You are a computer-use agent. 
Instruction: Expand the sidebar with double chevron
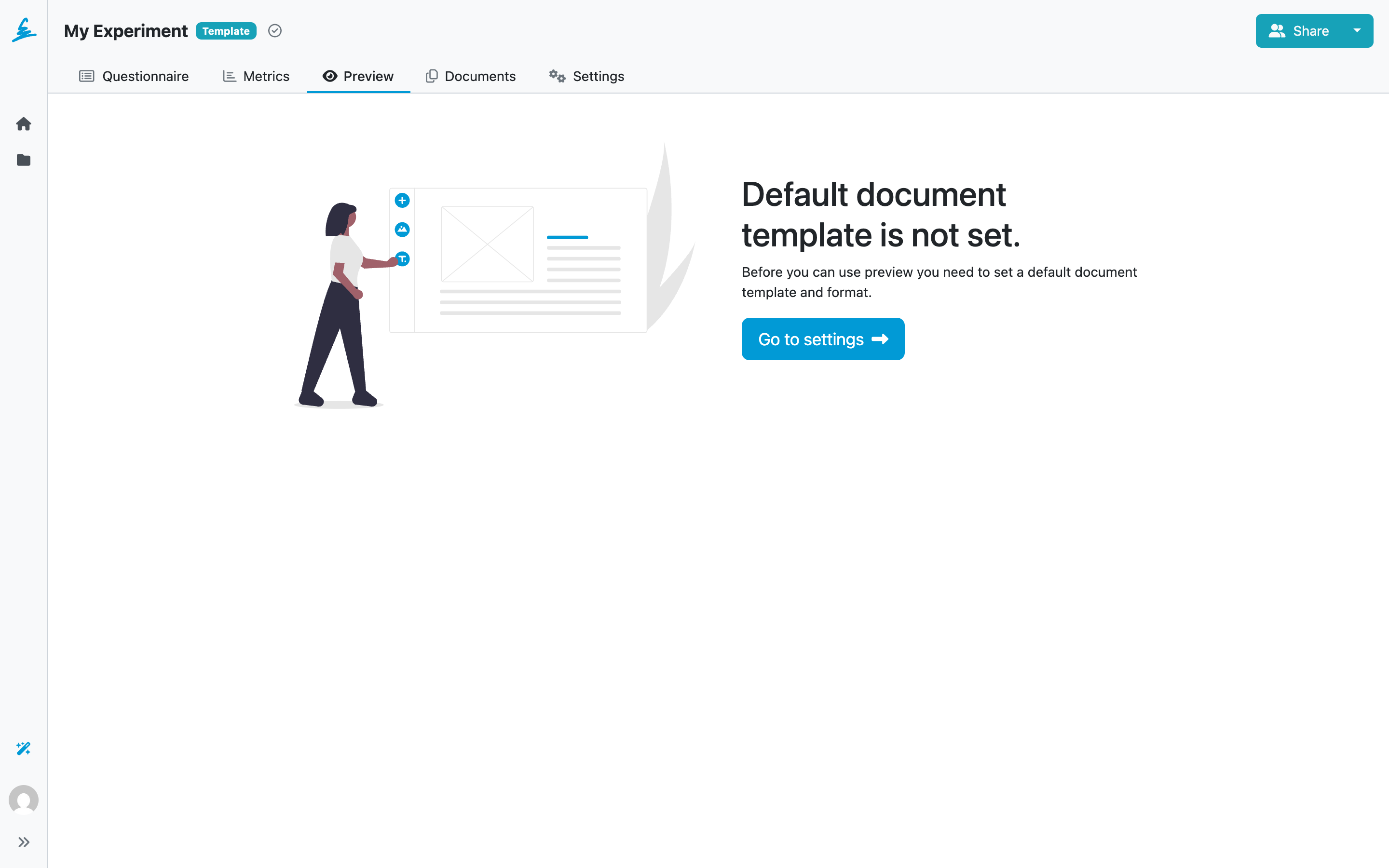coord(24,842)
